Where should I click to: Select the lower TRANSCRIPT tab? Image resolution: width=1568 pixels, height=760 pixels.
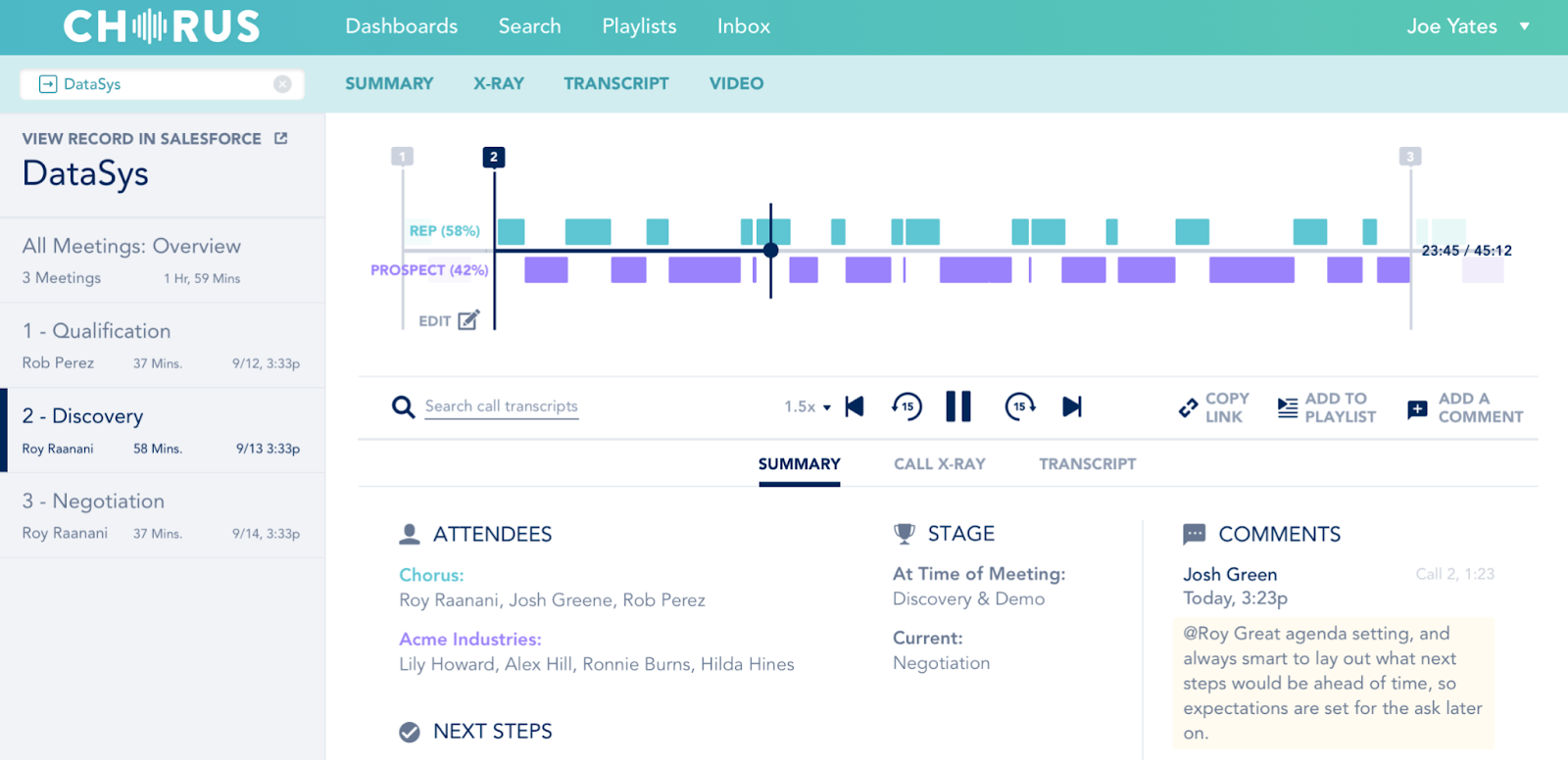1088,464
